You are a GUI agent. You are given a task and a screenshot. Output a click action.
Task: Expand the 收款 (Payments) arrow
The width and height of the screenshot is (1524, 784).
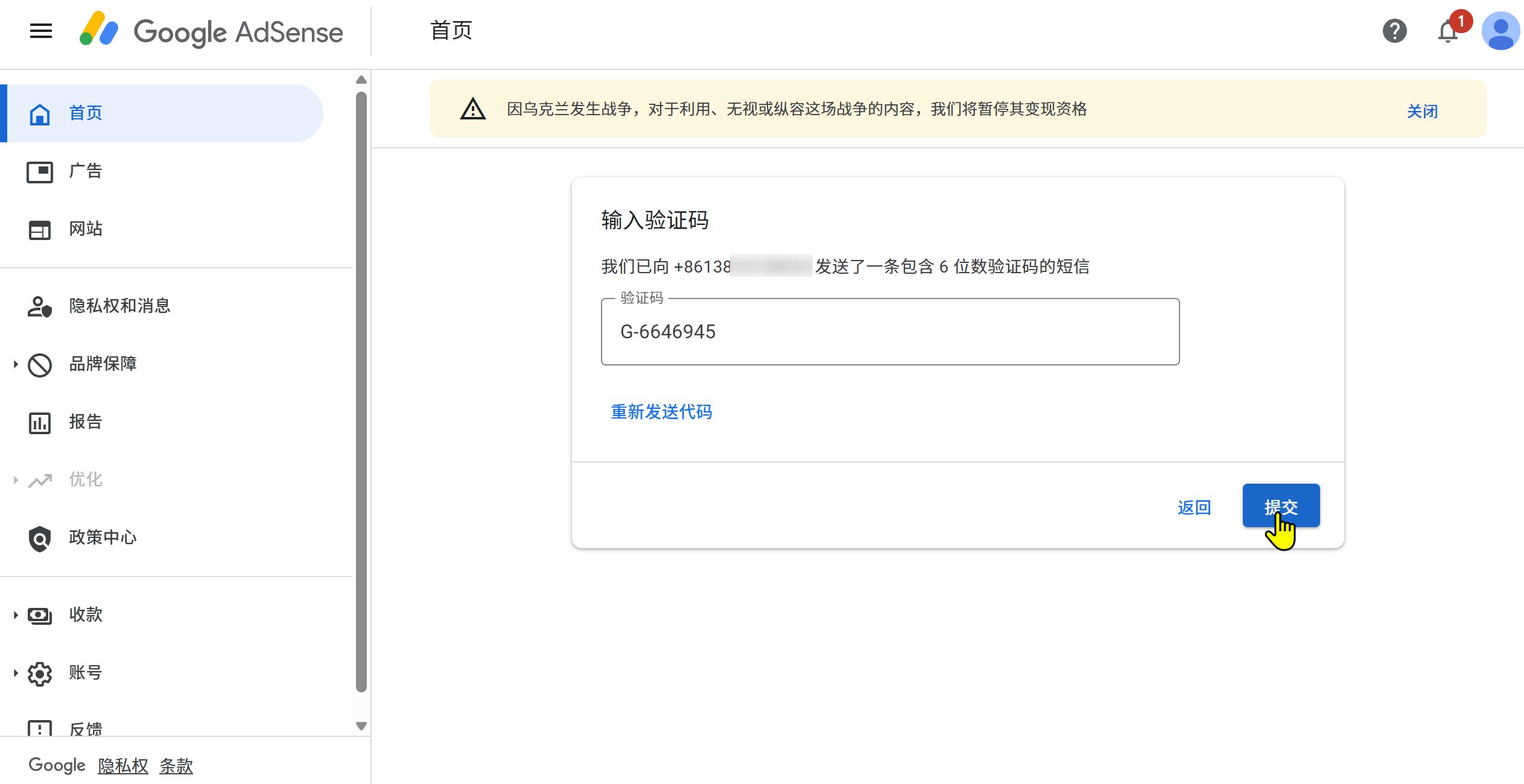pyautogui.click(x=16, y=615)
